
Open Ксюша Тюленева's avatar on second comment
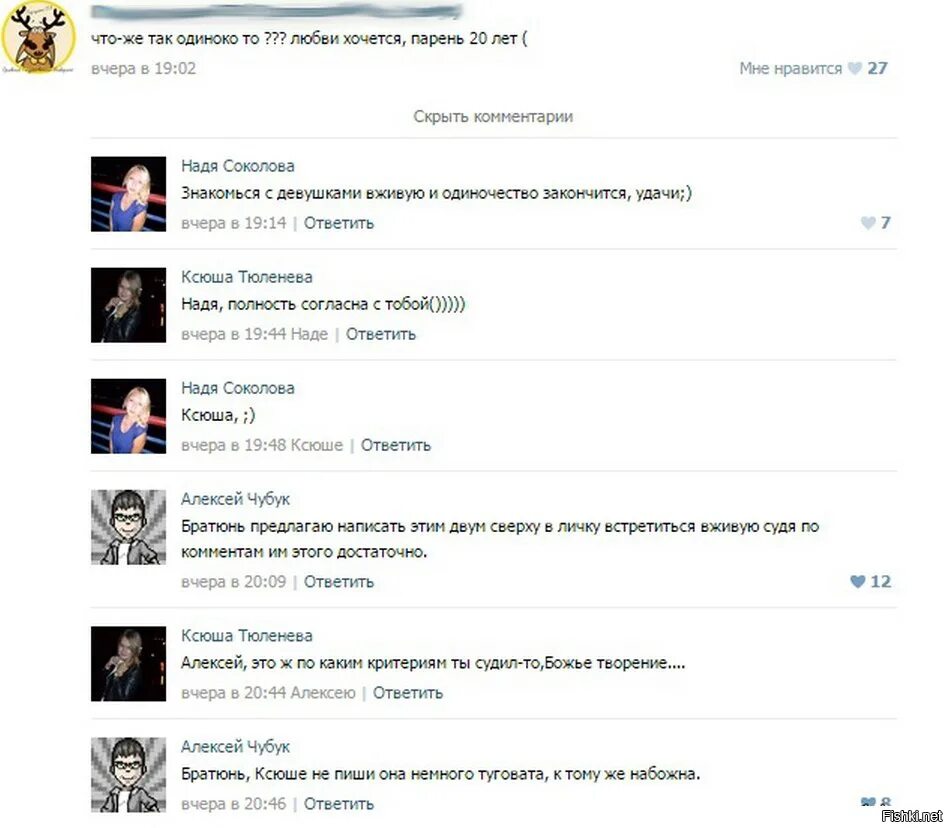(128, 305)
